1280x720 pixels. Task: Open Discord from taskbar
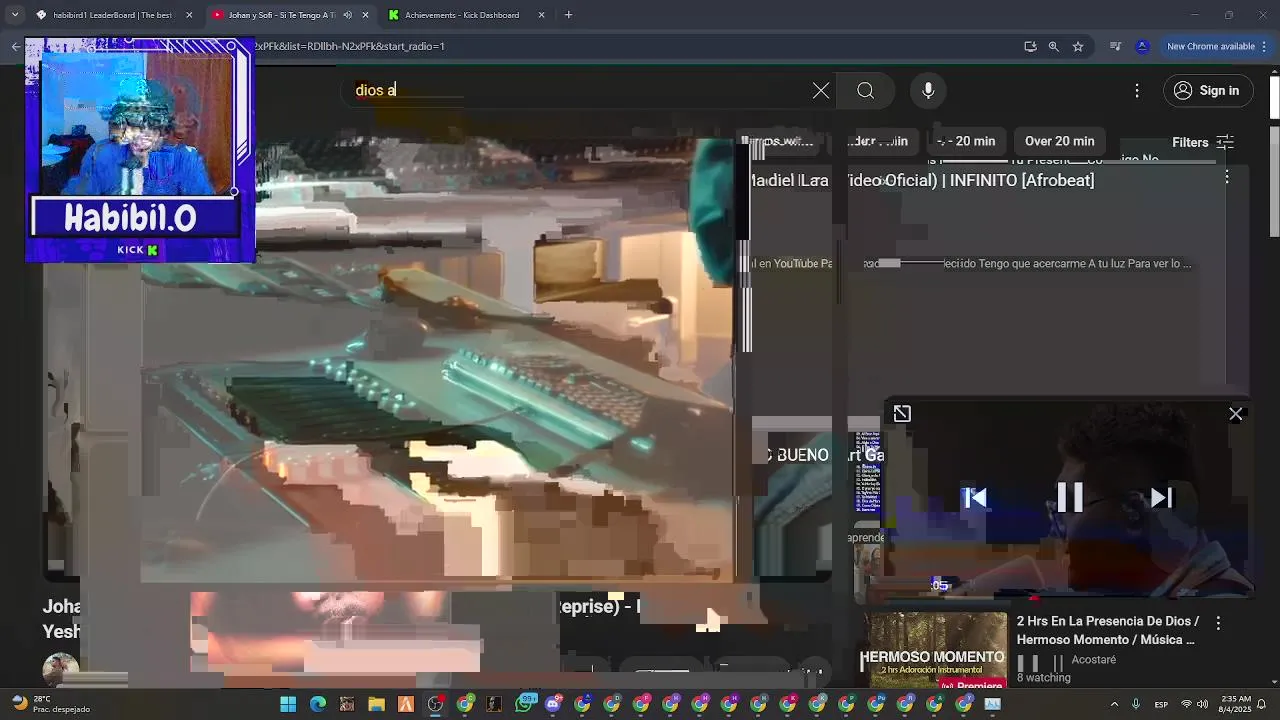[x=553, y=704]
